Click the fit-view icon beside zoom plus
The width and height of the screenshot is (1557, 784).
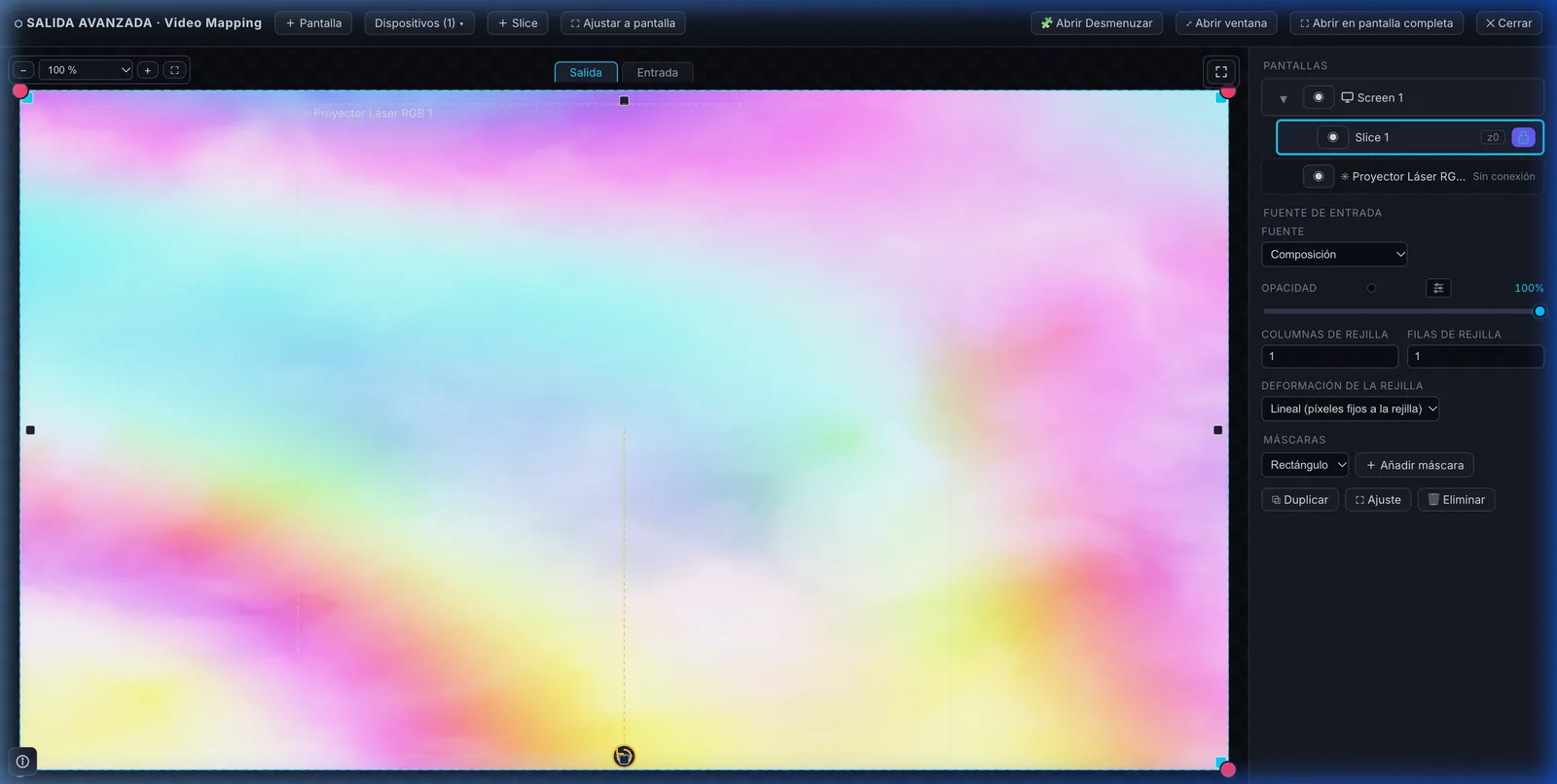click(175, 70)
